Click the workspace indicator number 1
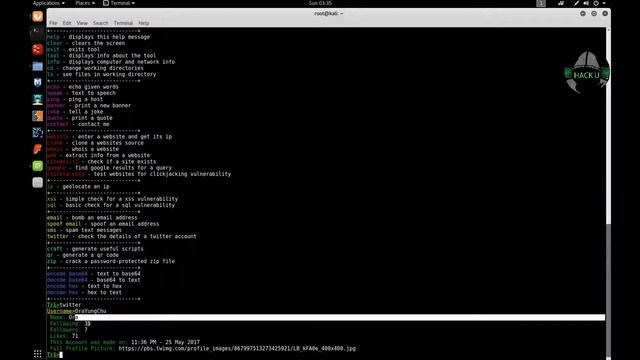640x360 pixels. [x=541, y=3]
